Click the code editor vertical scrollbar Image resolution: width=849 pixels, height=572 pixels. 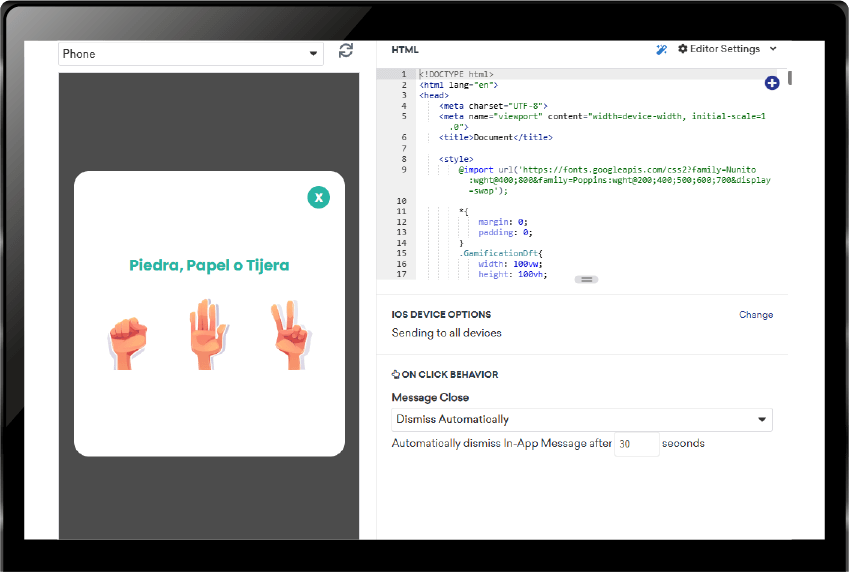[x=790, y=77]
